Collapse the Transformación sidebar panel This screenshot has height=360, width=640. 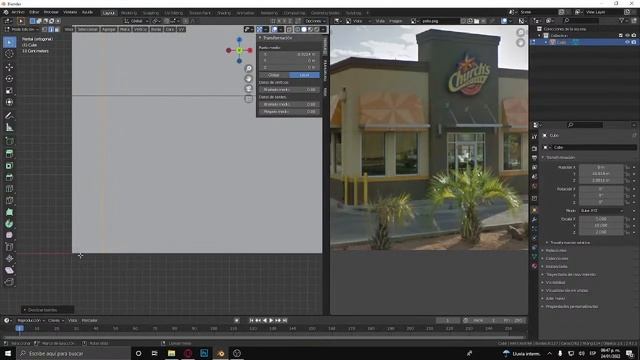277,38
